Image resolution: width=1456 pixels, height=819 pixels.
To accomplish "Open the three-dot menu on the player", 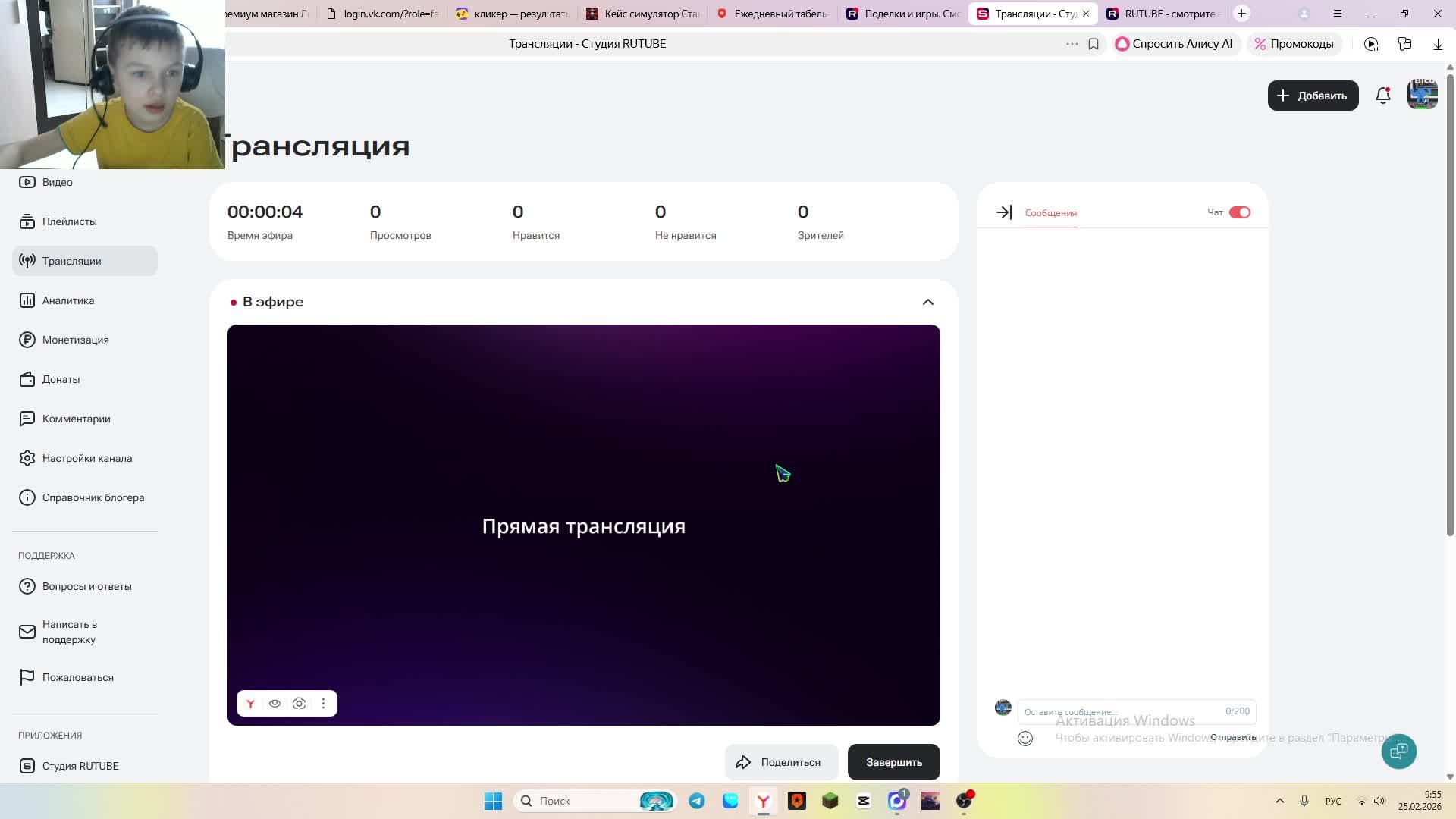I will click(323, 703).
